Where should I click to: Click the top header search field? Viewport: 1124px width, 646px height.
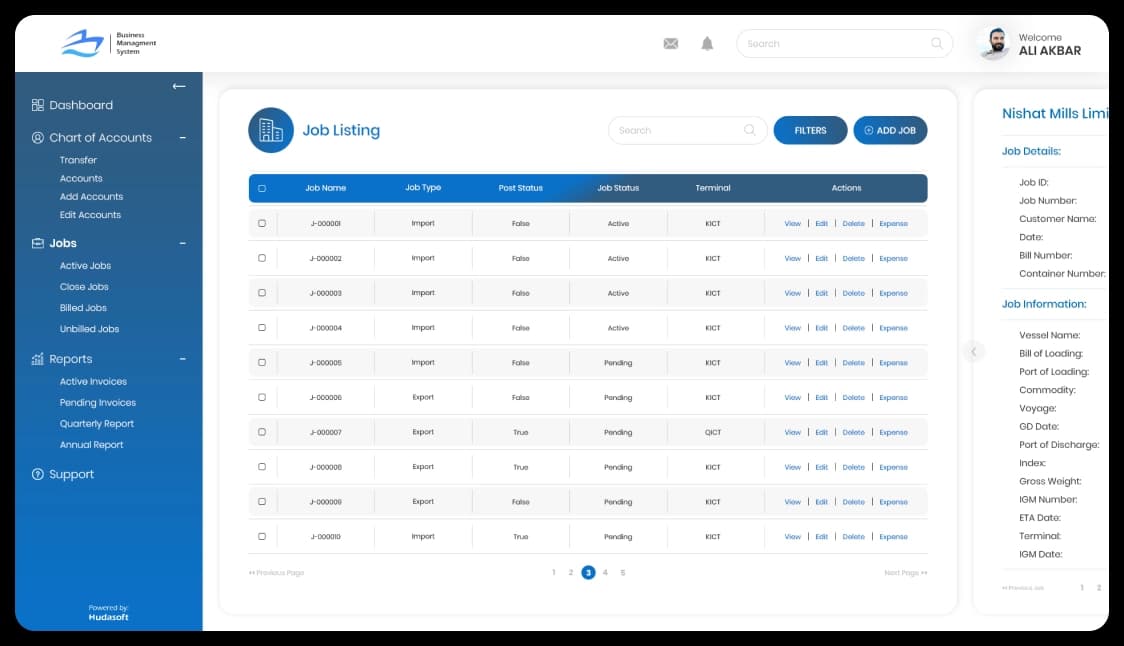(x=835, y=44)
